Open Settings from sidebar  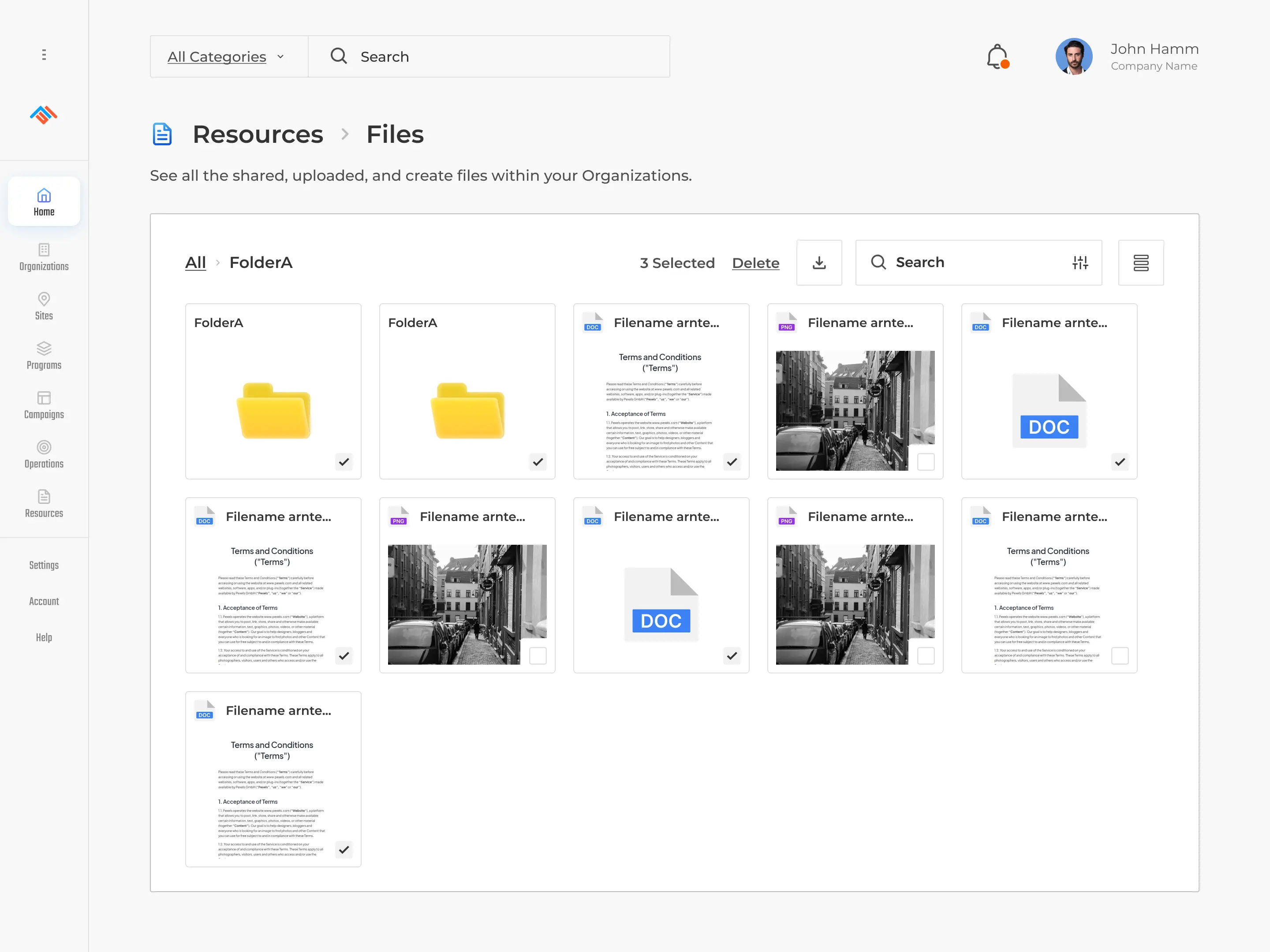click(44, 565)
